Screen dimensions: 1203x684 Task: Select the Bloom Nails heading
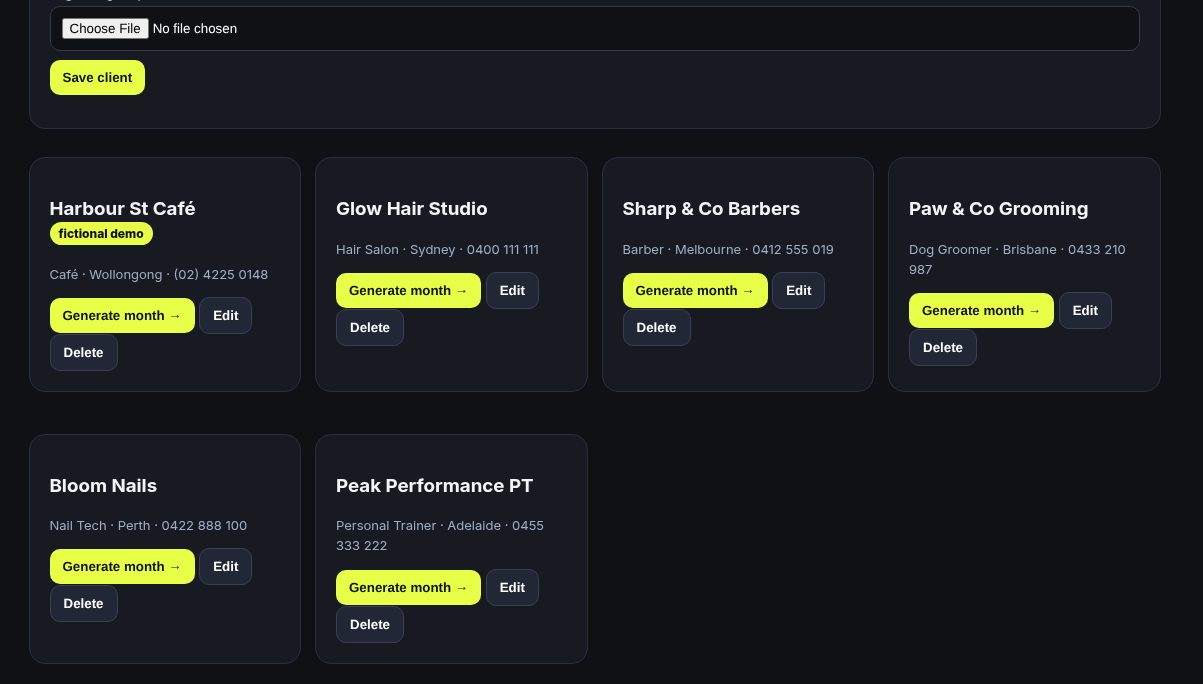click(103, 486)
